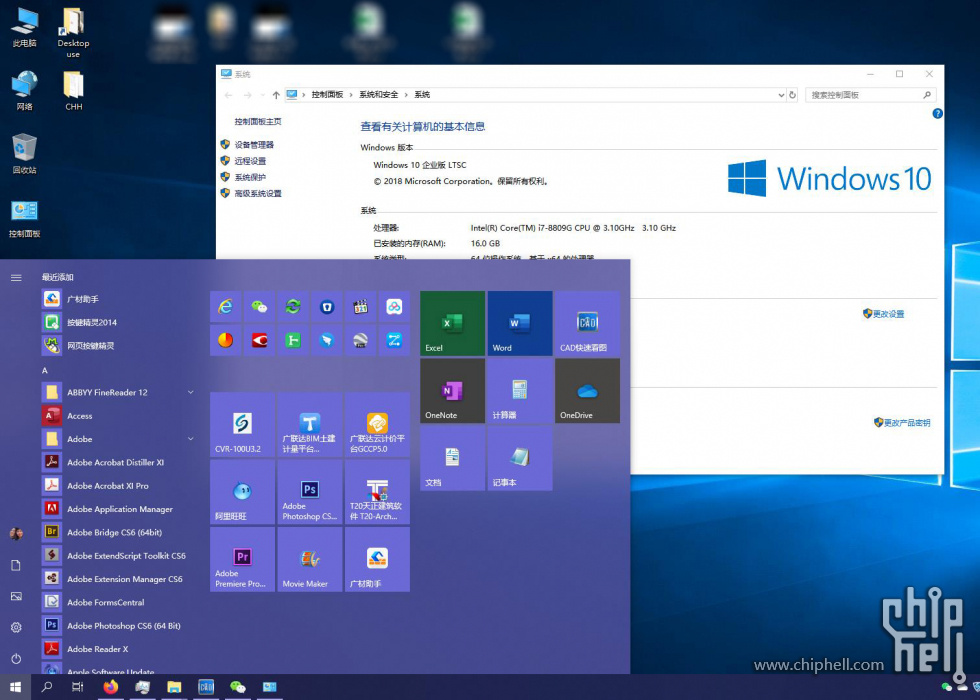Open Start menu power button
Viewport: 980px width, 700px height.
pos(16,659)
